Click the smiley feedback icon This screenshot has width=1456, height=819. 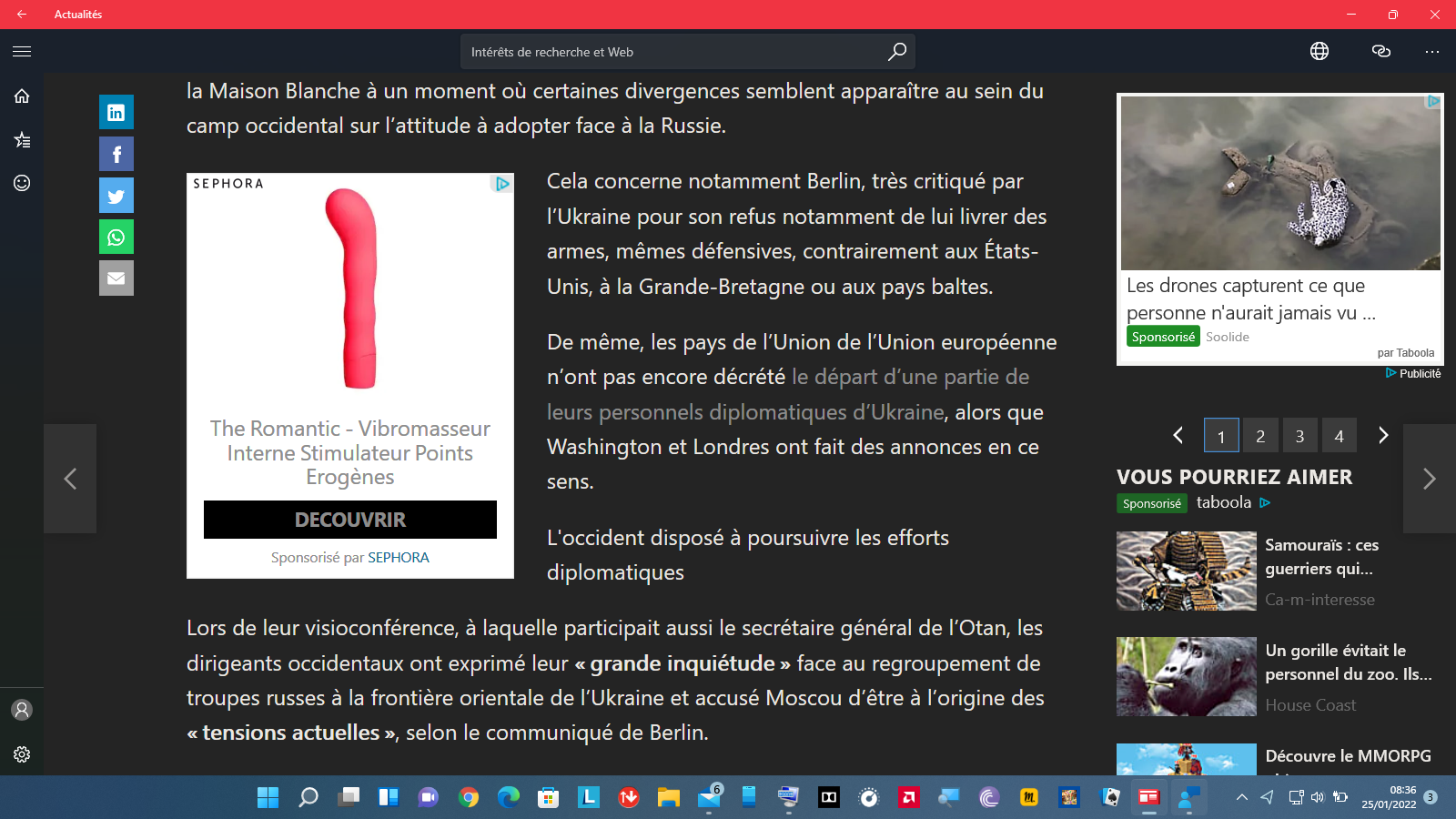22,183
